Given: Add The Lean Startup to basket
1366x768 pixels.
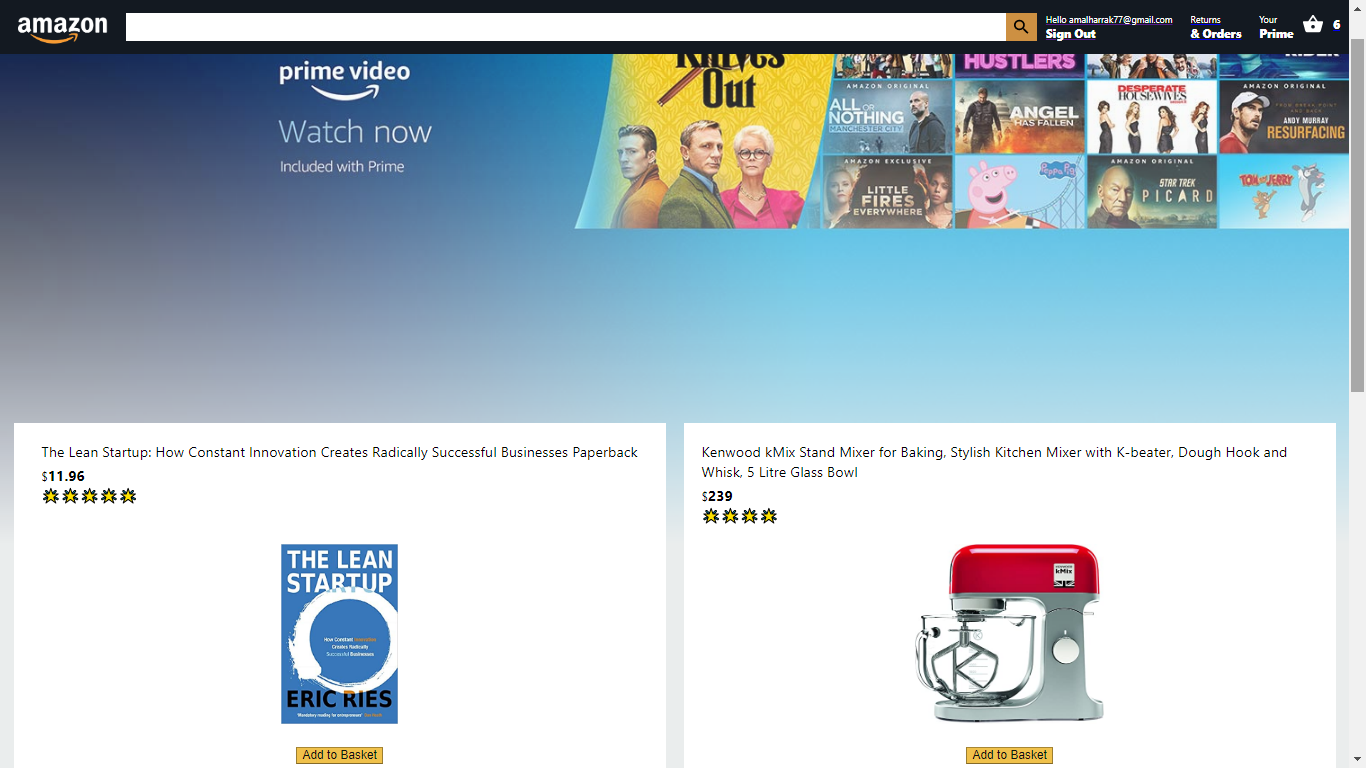Looking at the screenshot, I should (x=339, y=755).
